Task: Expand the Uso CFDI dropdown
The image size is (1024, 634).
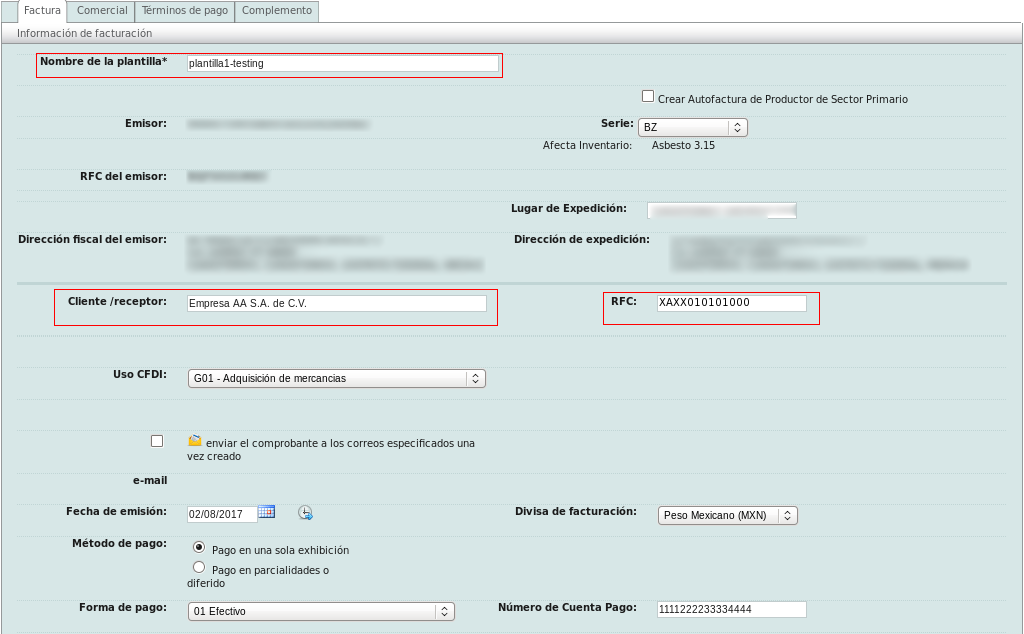Action: [336, 378]
